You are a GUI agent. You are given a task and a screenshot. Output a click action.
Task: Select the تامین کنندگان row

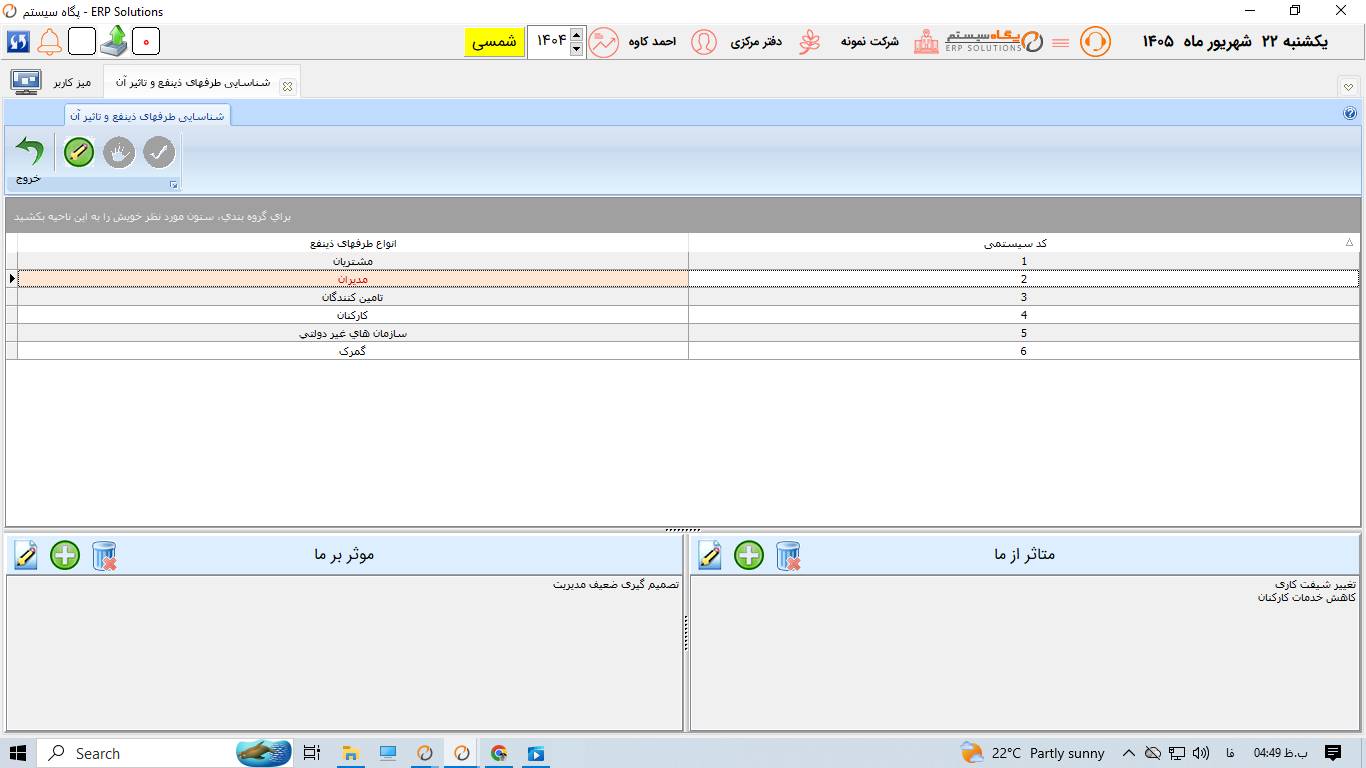688,297
